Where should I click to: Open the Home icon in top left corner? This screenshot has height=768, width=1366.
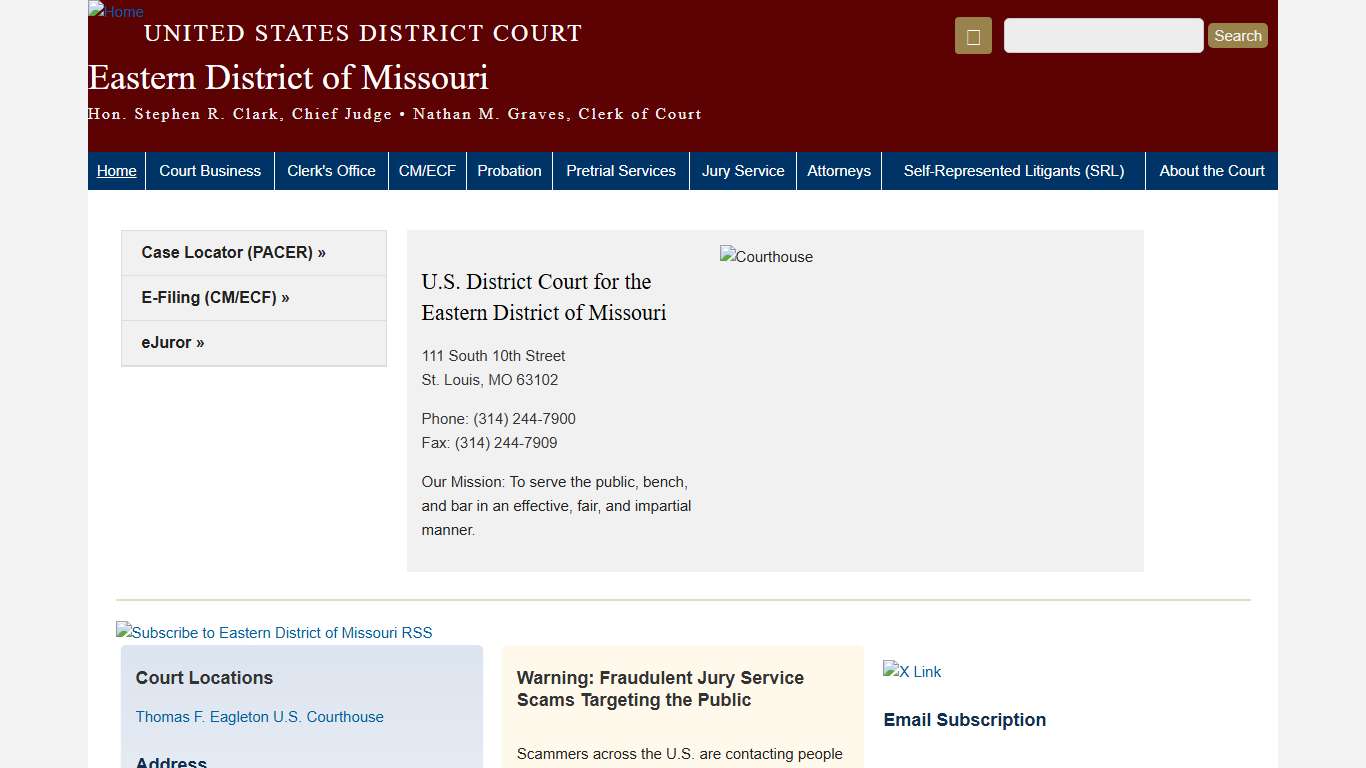tap(115, 12)
